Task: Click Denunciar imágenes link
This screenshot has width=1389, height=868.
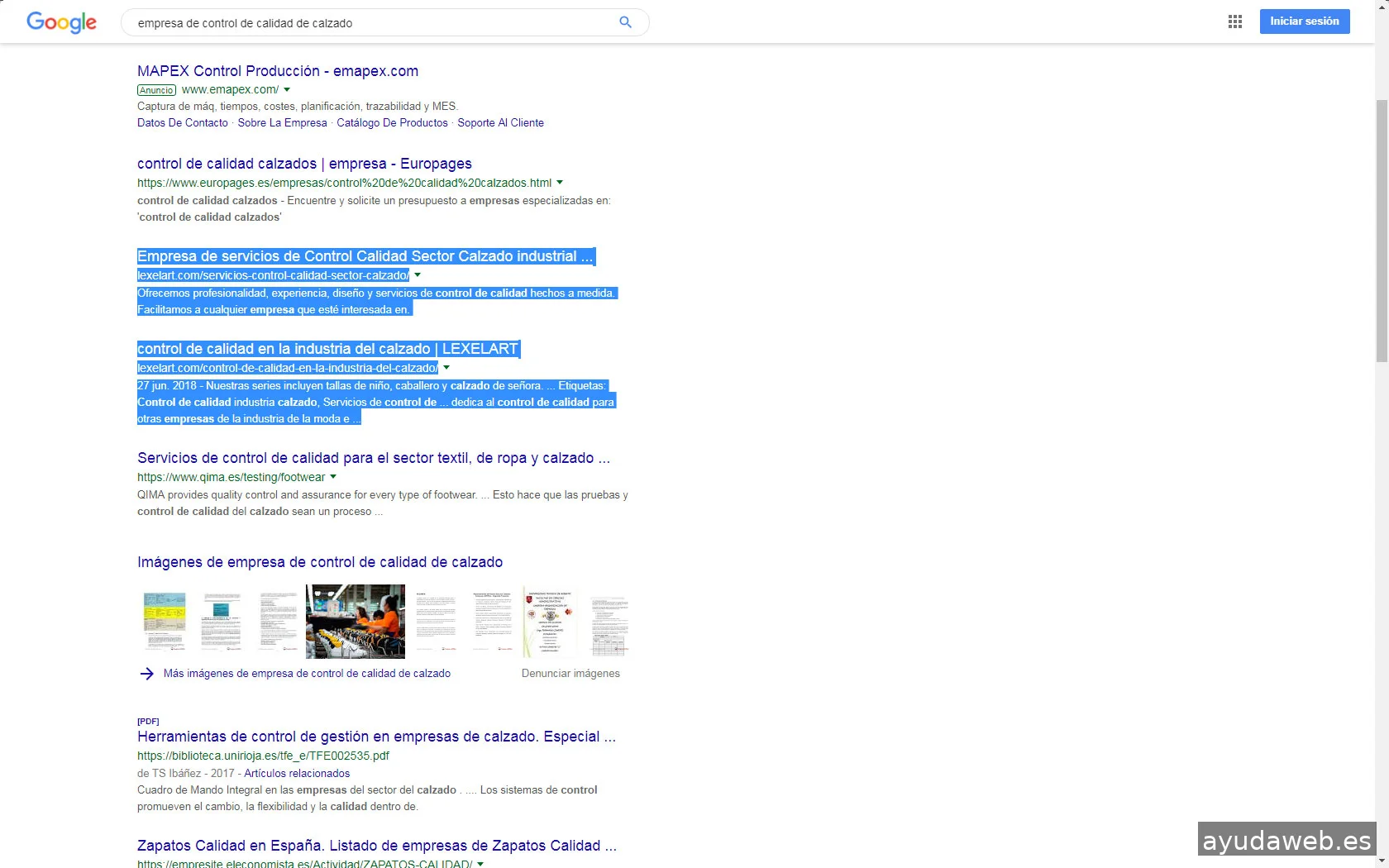Action: click(x=570, y=674)
